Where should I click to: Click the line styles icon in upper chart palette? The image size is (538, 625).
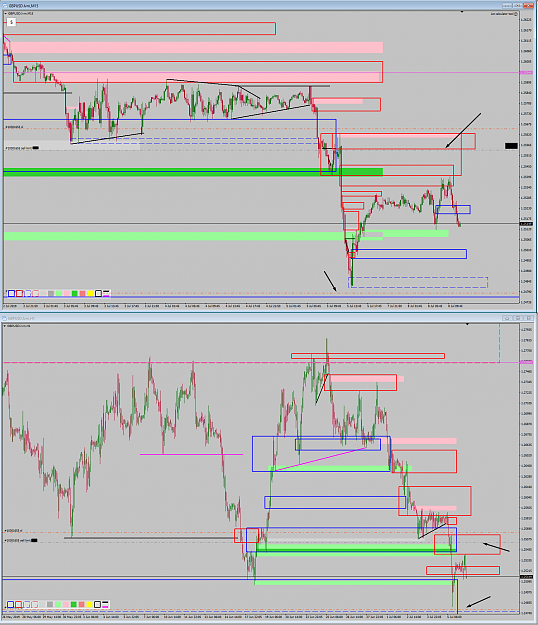tap(106, 293)
